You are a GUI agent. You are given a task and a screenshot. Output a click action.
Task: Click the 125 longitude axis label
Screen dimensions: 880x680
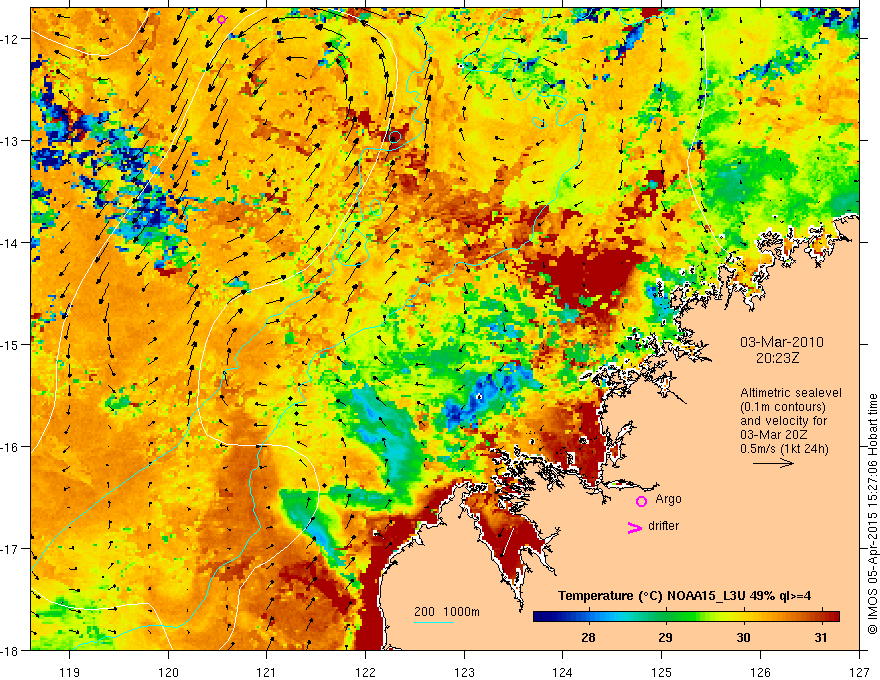(662, 672)
